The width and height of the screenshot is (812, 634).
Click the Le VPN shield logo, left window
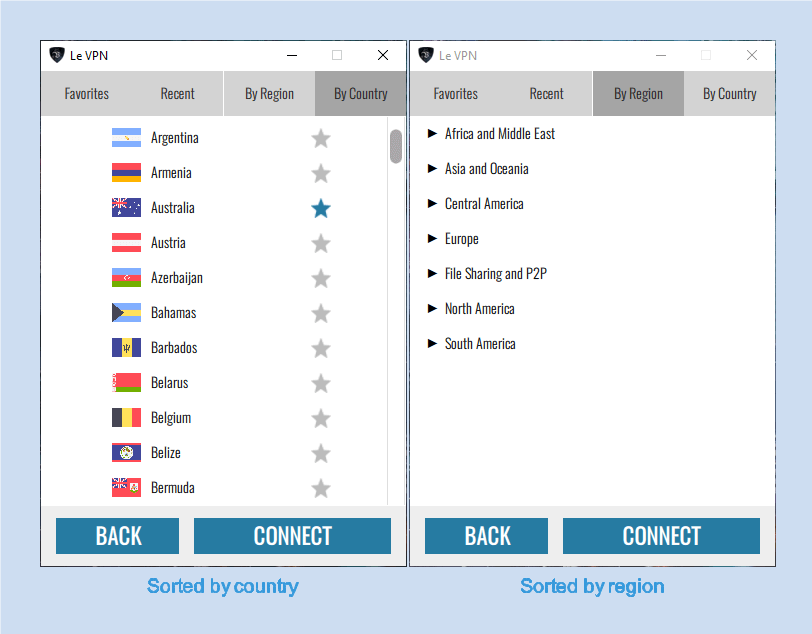57,55
